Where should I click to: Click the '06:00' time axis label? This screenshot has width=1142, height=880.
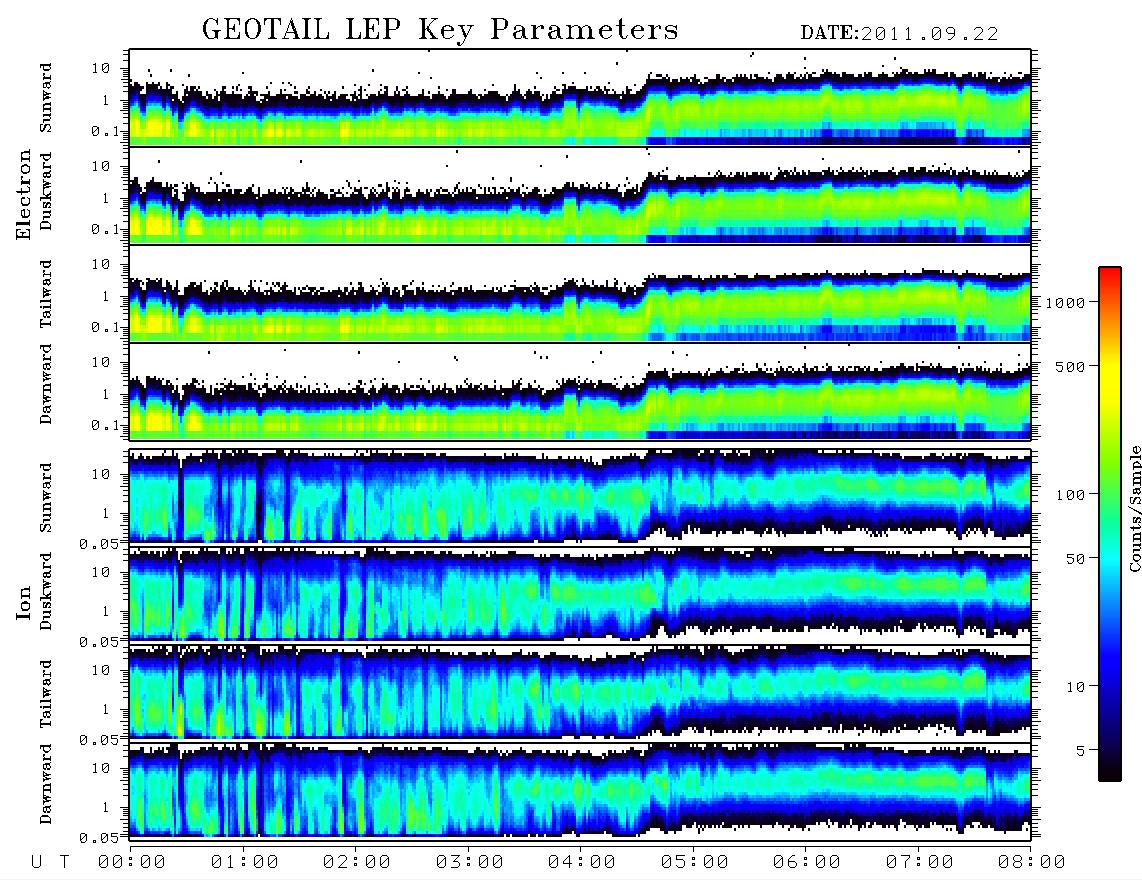[x=807, y=862]
